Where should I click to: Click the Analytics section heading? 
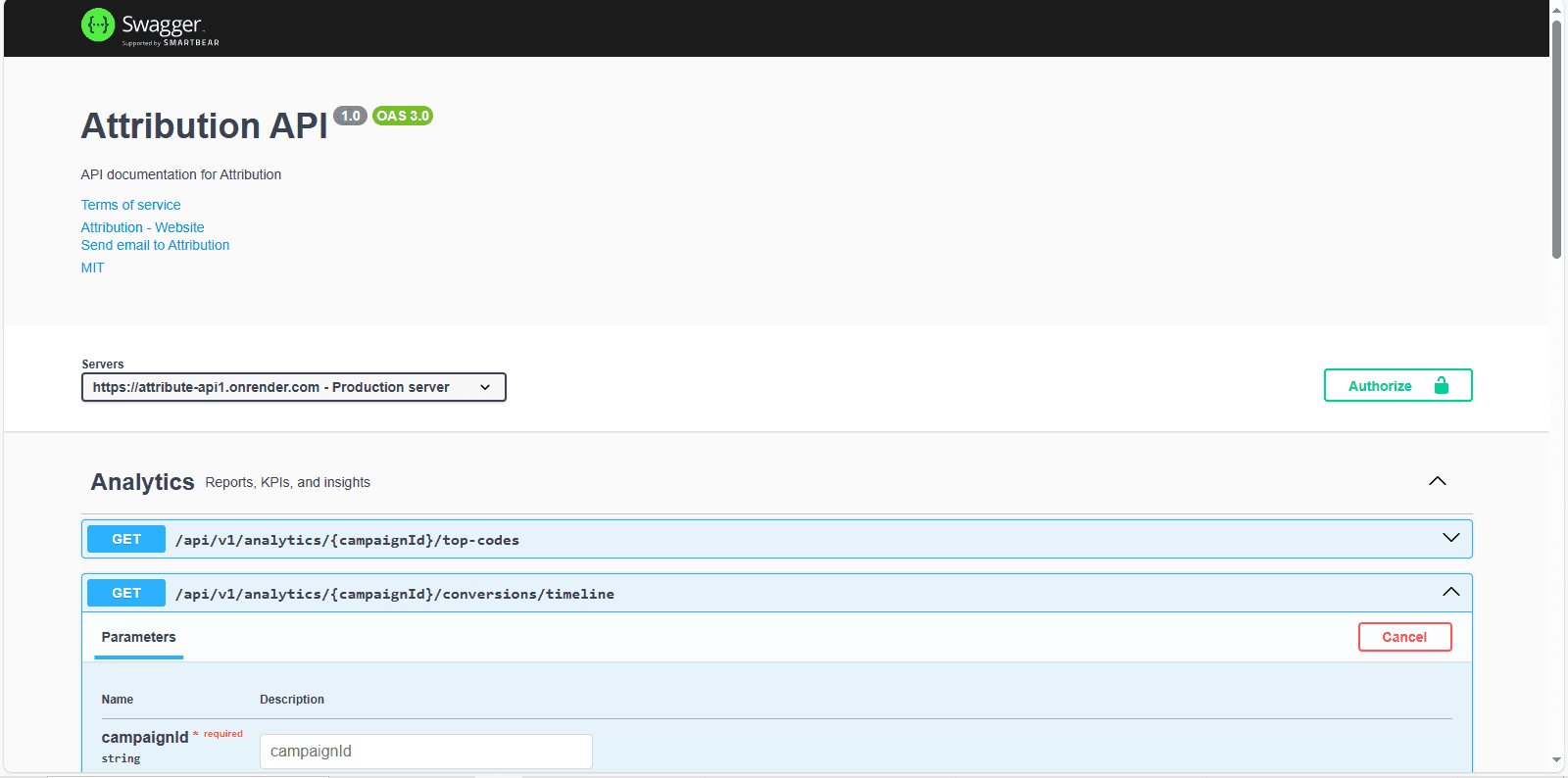[x=142, y=482]
